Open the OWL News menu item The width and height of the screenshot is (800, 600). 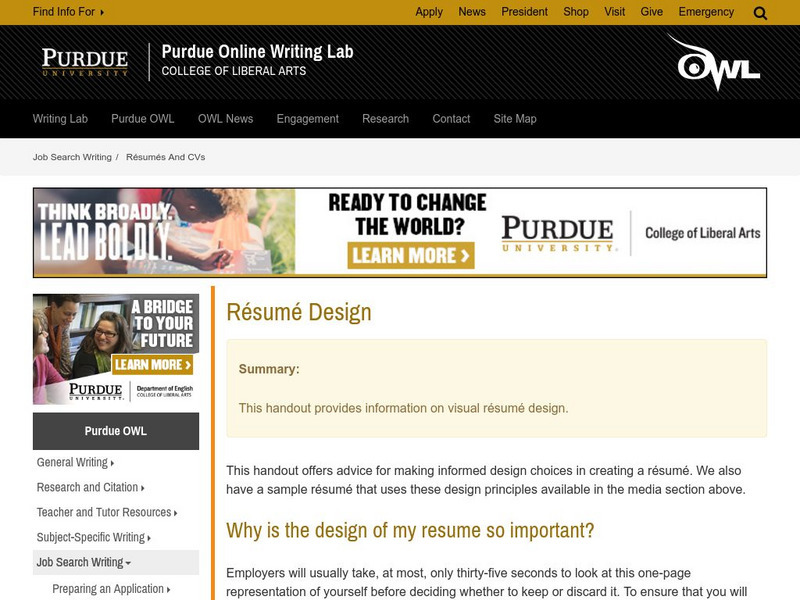225,118
